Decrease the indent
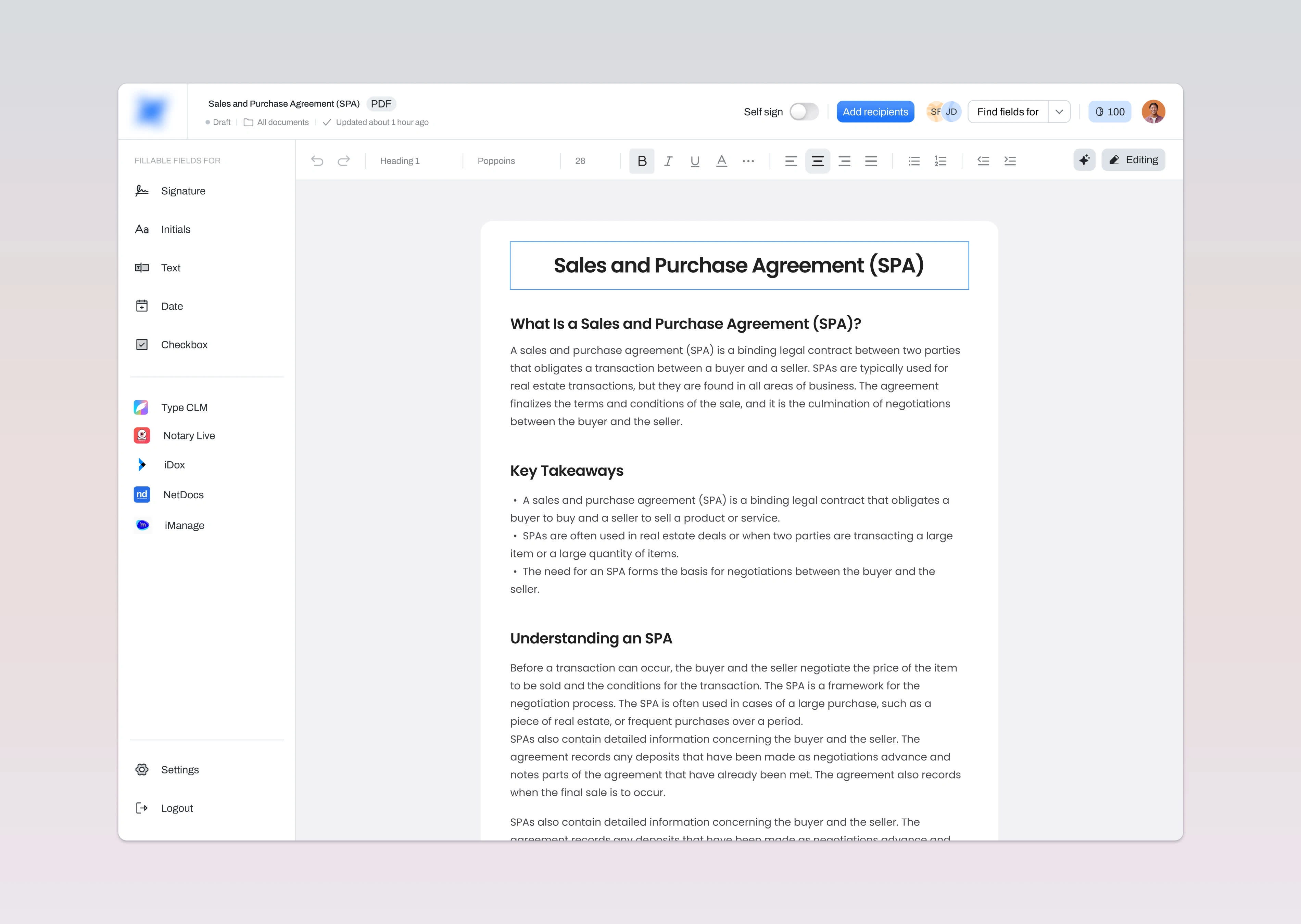 coord(983,161)
